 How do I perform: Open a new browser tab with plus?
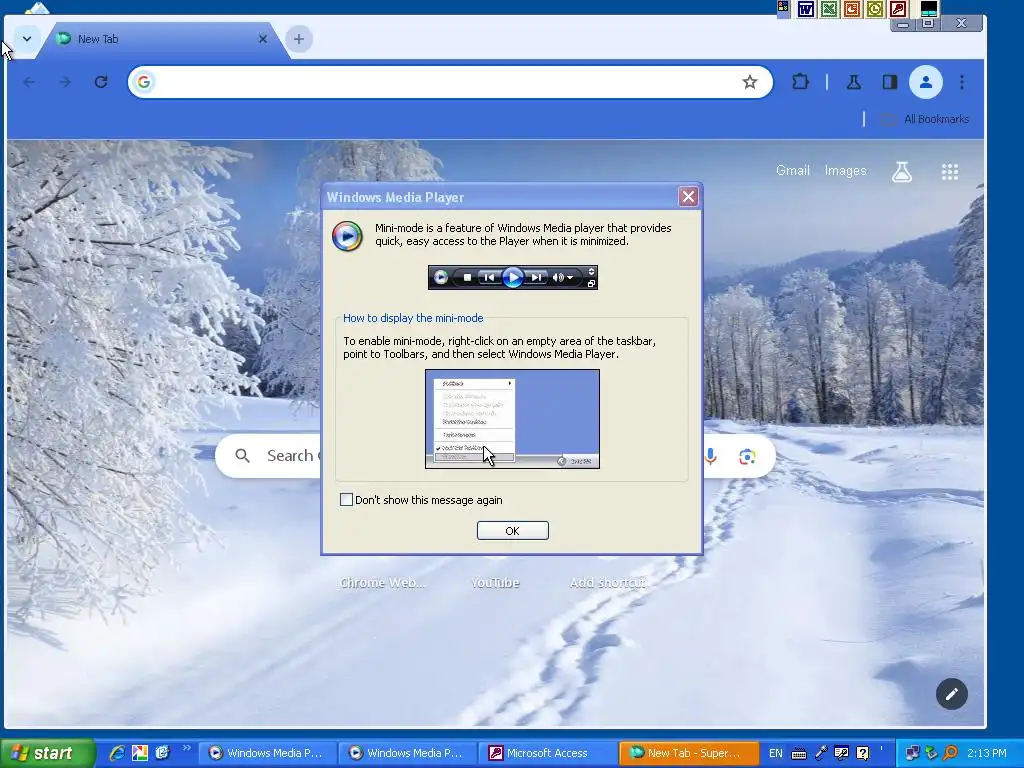click(x=298, y=39)
